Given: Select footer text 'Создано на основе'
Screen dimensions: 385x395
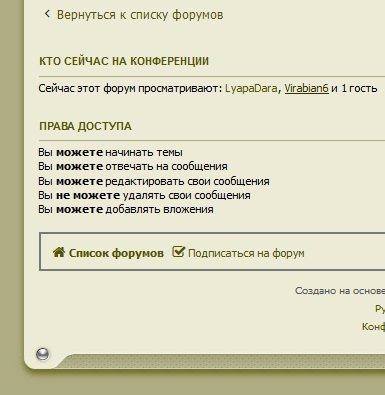Looking at the screenshot, I should click(x=340, y=291).
